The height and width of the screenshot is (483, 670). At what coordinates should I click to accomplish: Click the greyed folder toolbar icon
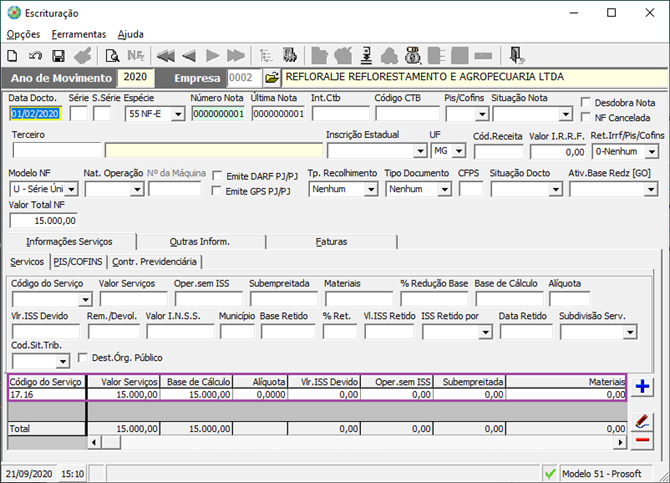coord(319,56)
